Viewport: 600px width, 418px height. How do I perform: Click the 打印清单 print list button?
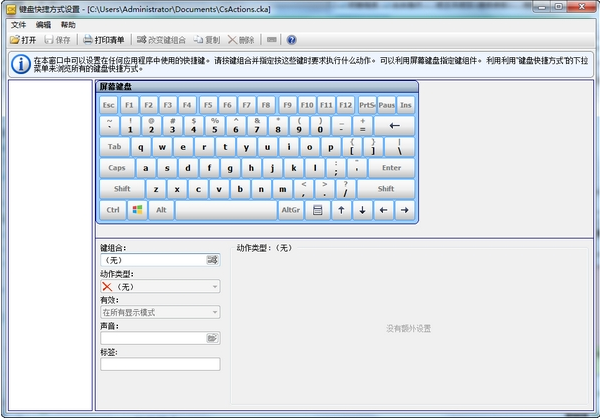pos(103,40)
